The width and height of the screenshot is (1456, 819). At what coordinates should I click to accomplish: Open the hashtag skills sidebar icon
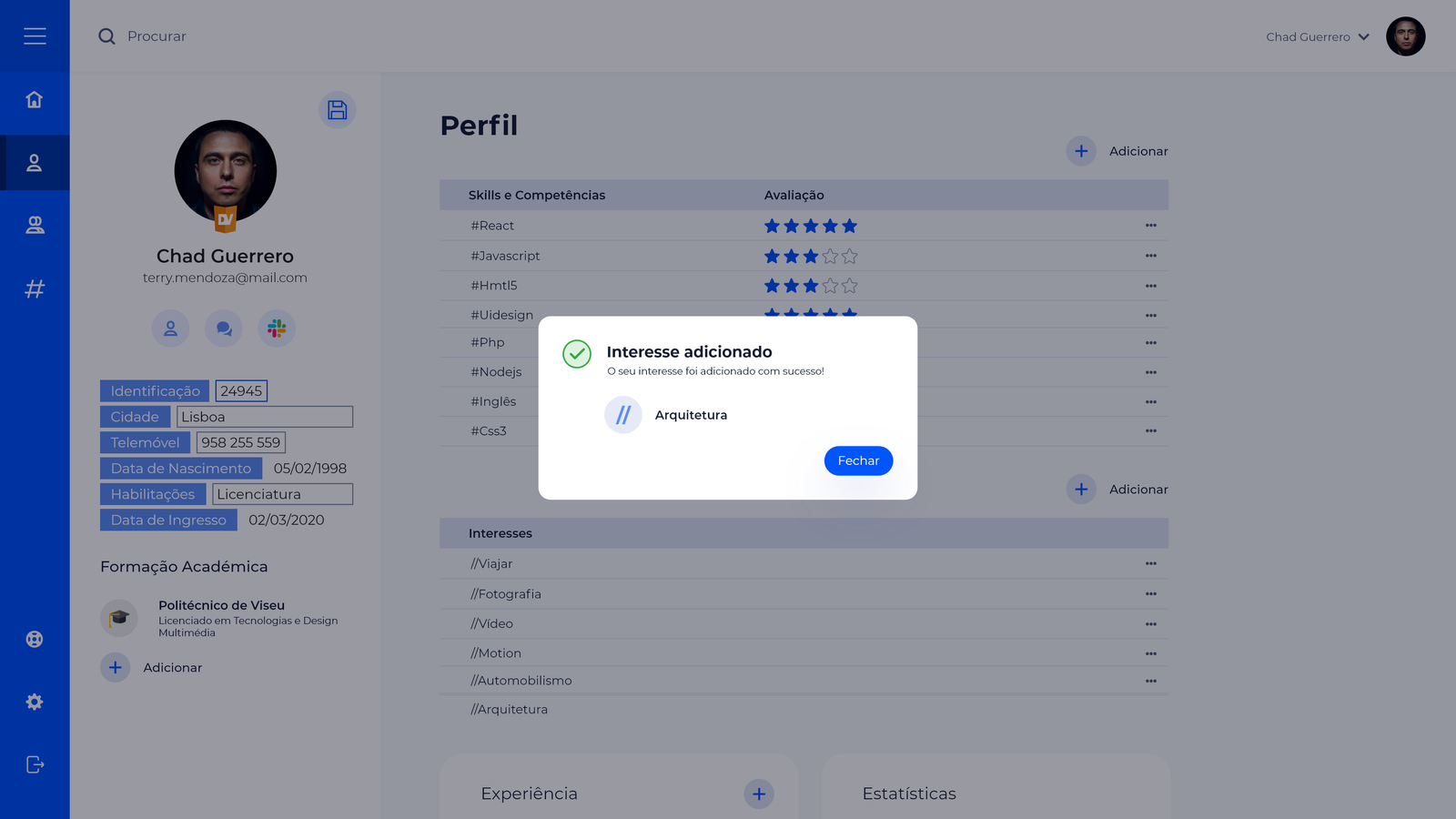click(35, 289)
